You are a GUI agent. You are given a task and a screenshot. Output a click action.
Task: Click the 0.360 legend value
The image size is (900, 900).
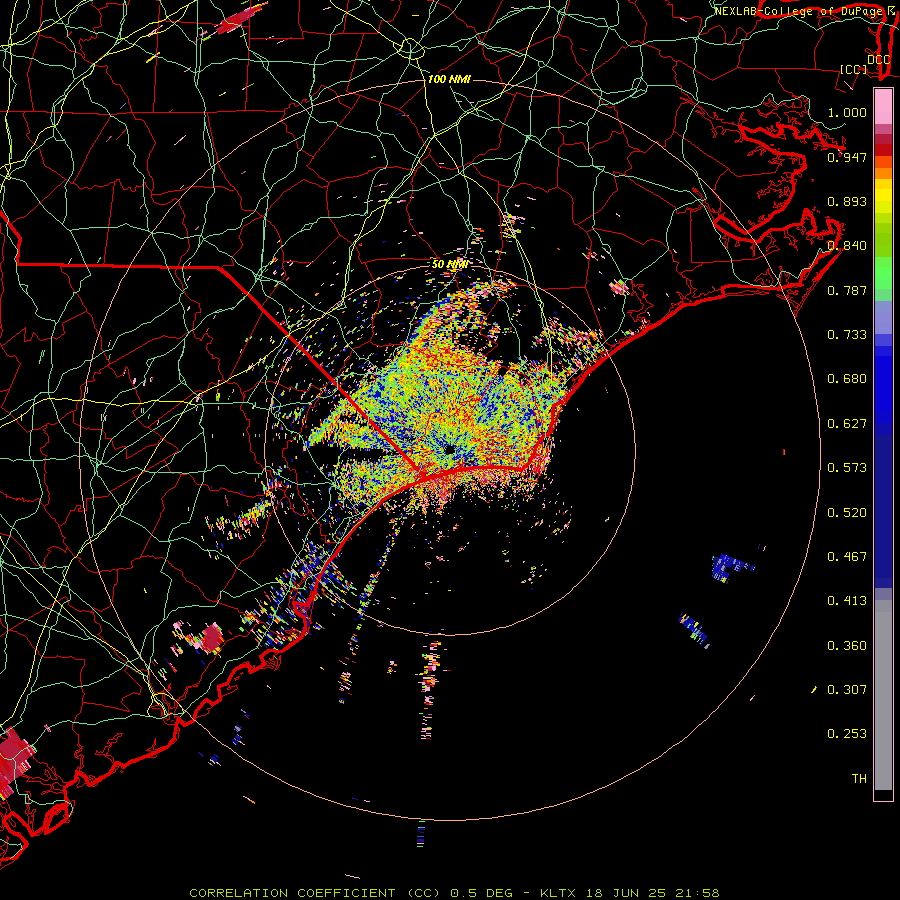(847, 646)
